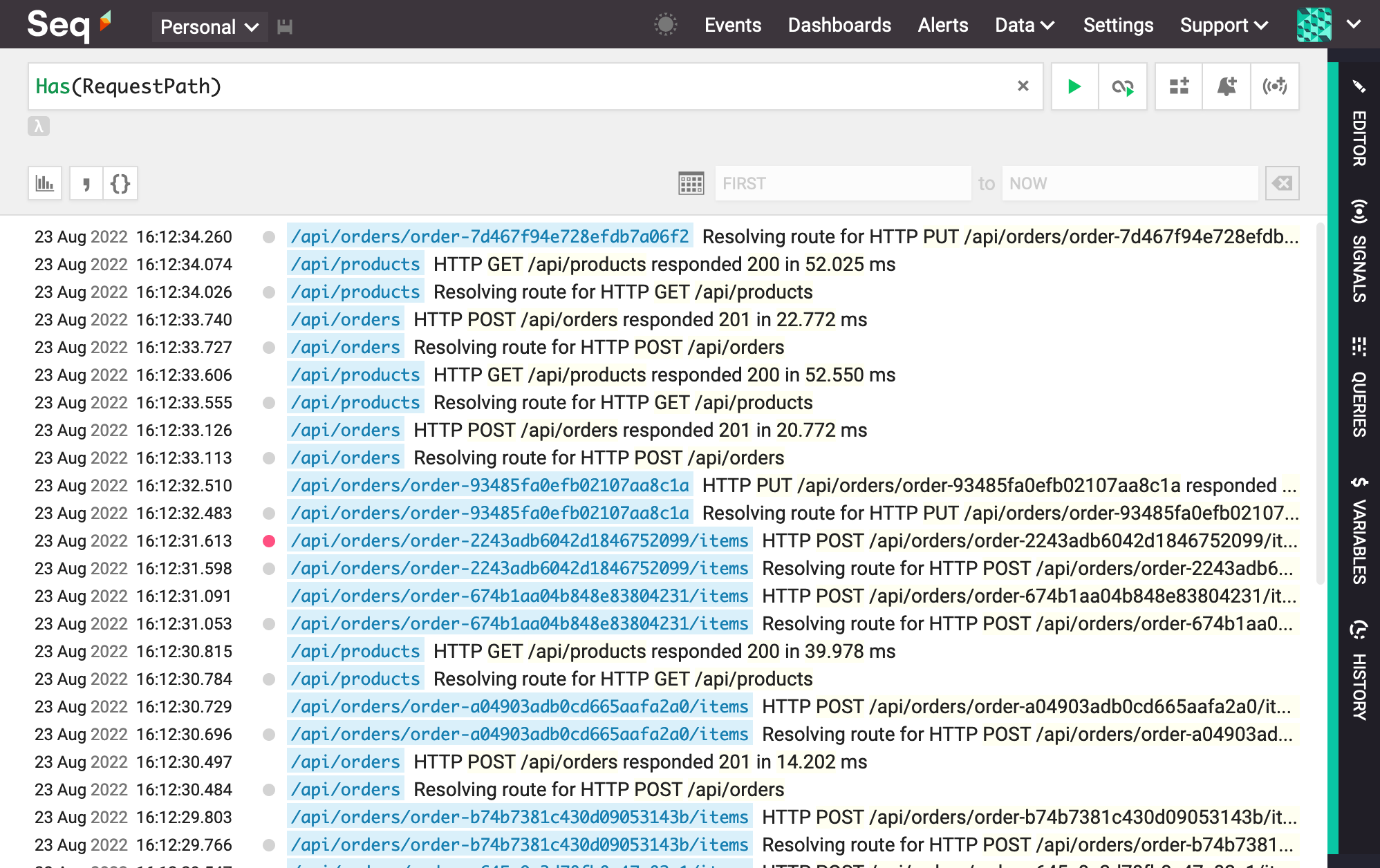This screenshot has width=1380, height=868.
Task: Create an alert from this query
Action: tap(1226, 86)
